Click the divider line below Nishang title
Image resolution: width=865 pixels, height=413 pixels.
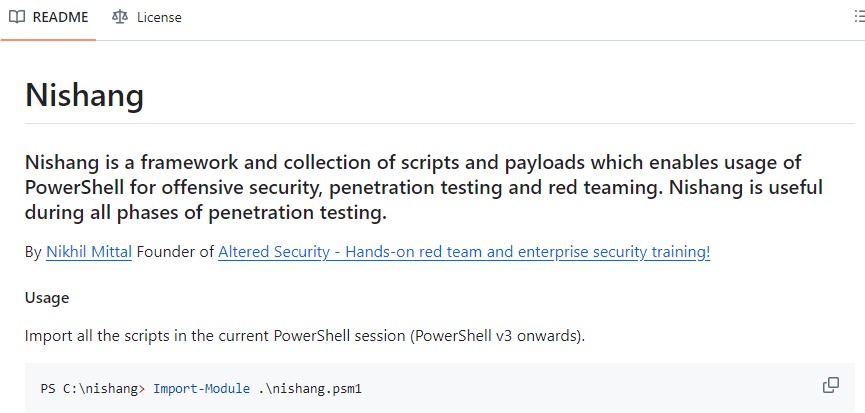coord(440,124)
